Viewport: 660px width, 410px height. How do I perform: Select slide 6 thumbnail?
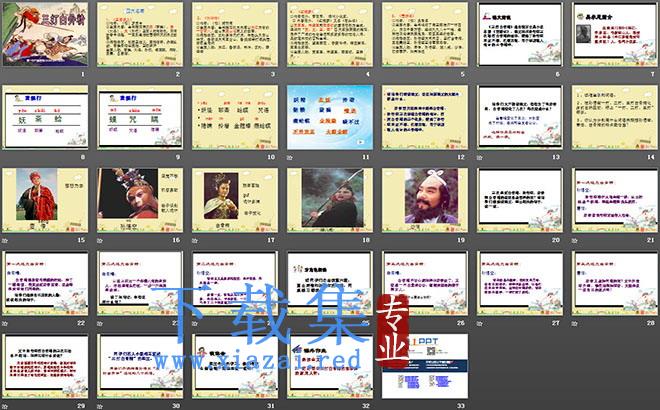point(520,34)
